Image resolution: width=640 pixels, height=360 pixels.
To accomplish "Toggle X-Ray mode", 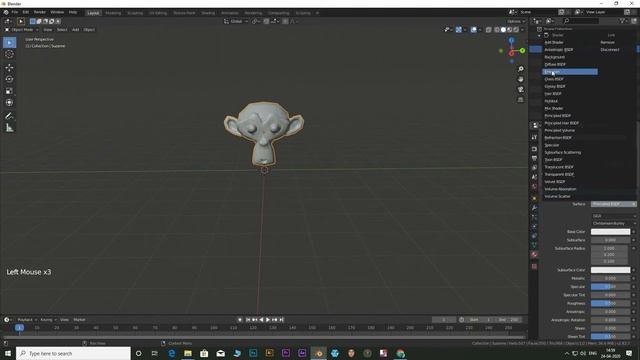I will pos(489,30).
